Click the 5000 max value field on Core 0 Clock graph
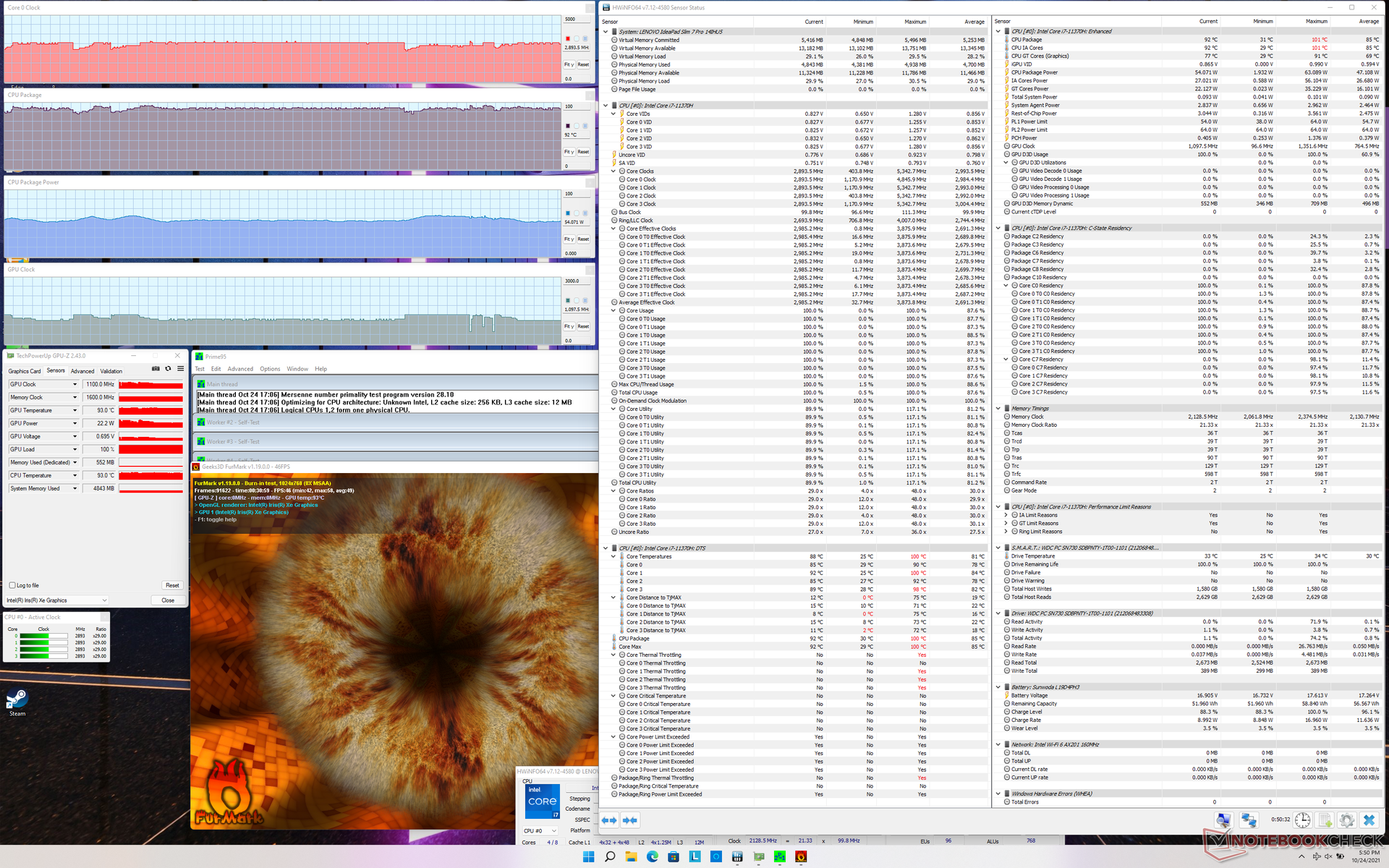 point(577,20)
